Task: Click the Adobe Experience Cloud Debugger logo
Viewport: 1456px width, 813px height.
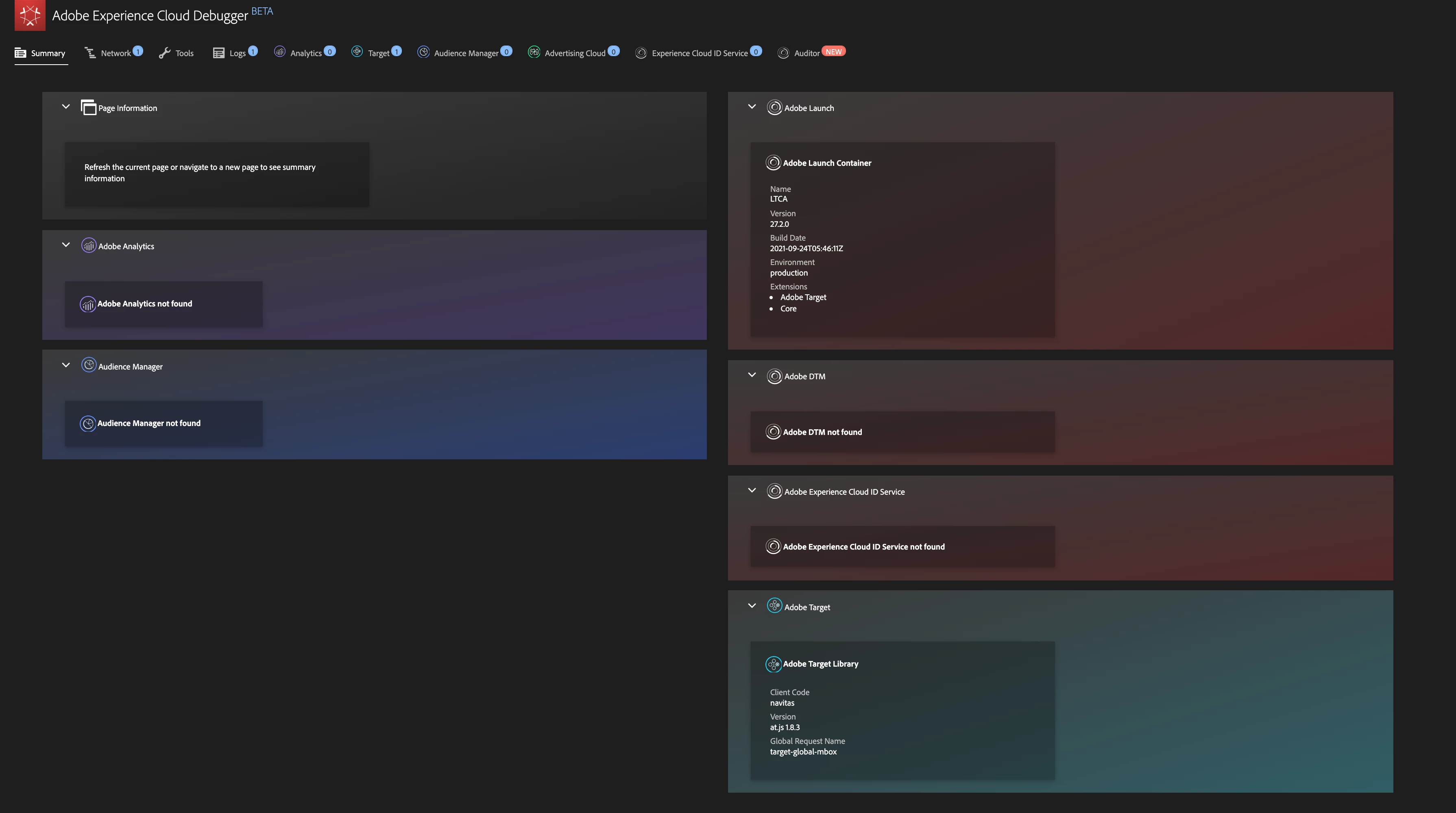Action: 29,15
